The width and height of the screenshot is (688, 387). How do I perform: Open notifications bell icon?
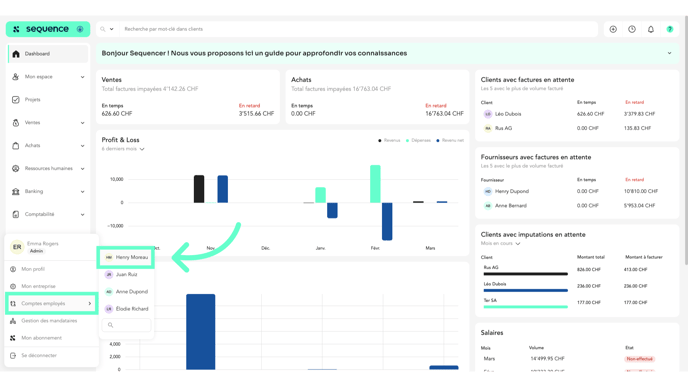[651, 29]
